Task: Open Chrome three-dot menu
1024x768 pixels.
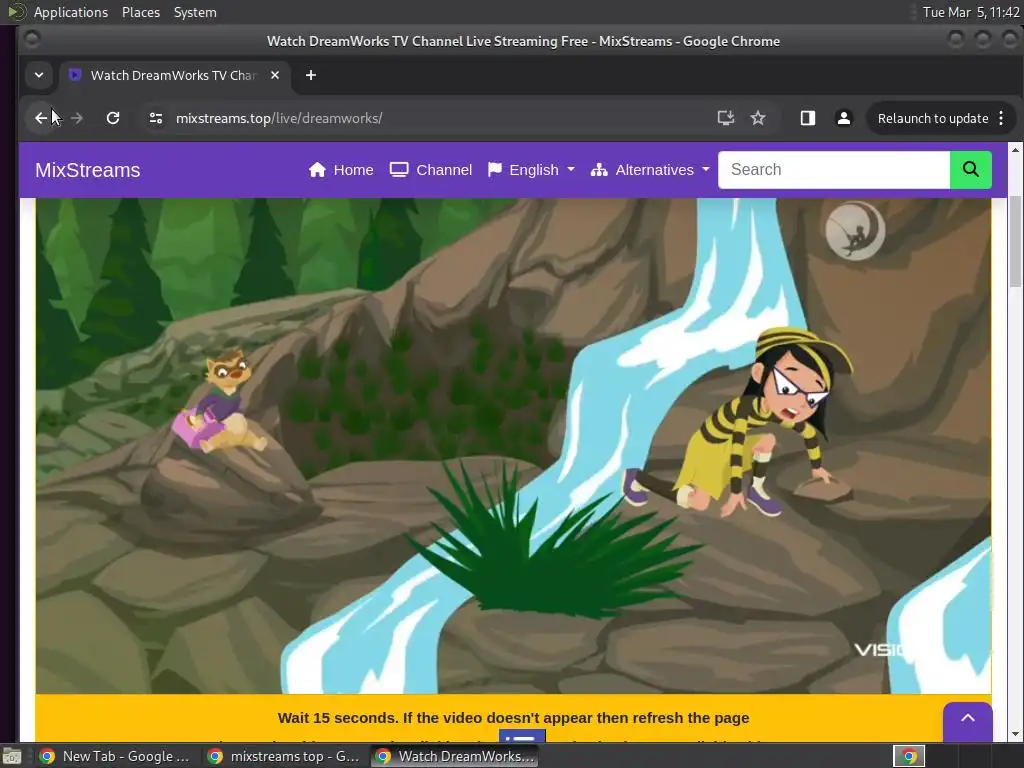Action: (1002, 118)
